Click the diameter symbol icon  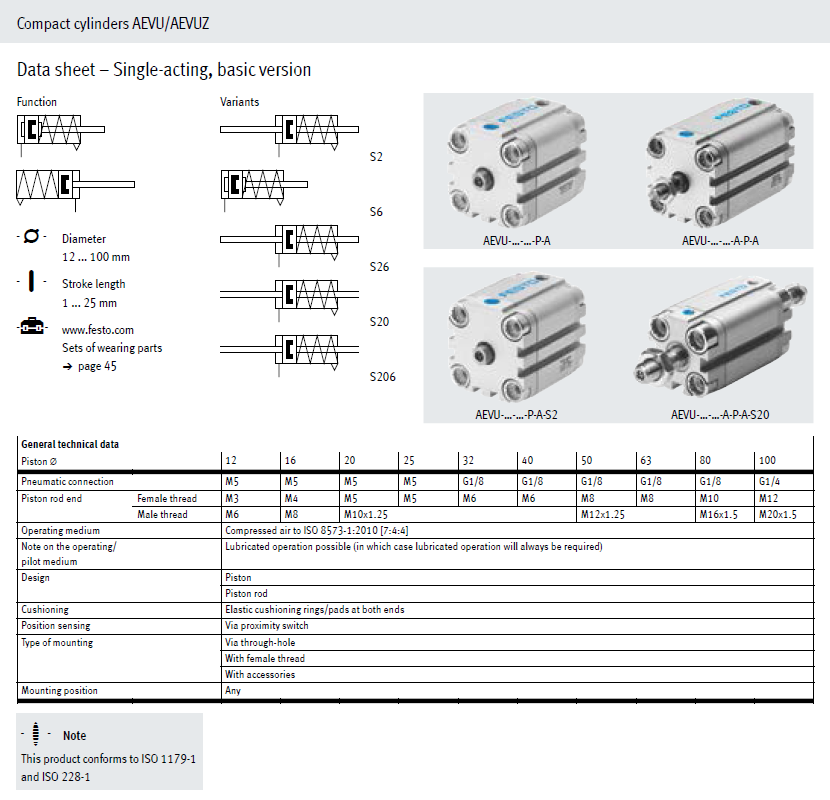point(32,236)
